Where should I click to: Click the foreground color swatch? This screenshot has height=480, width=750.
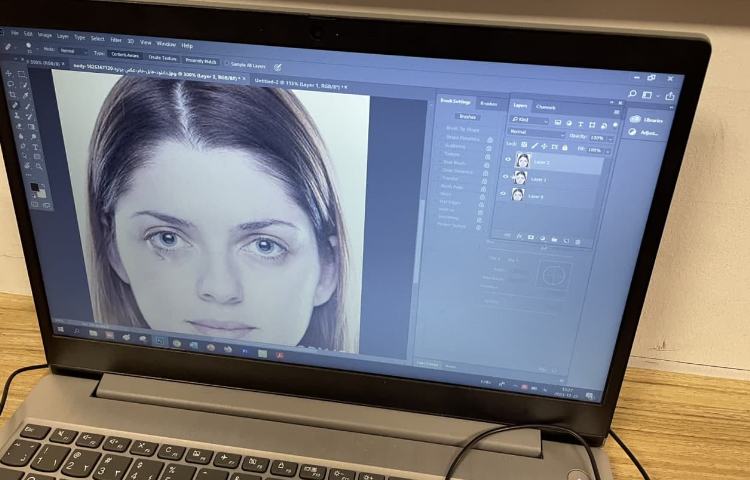33,186
